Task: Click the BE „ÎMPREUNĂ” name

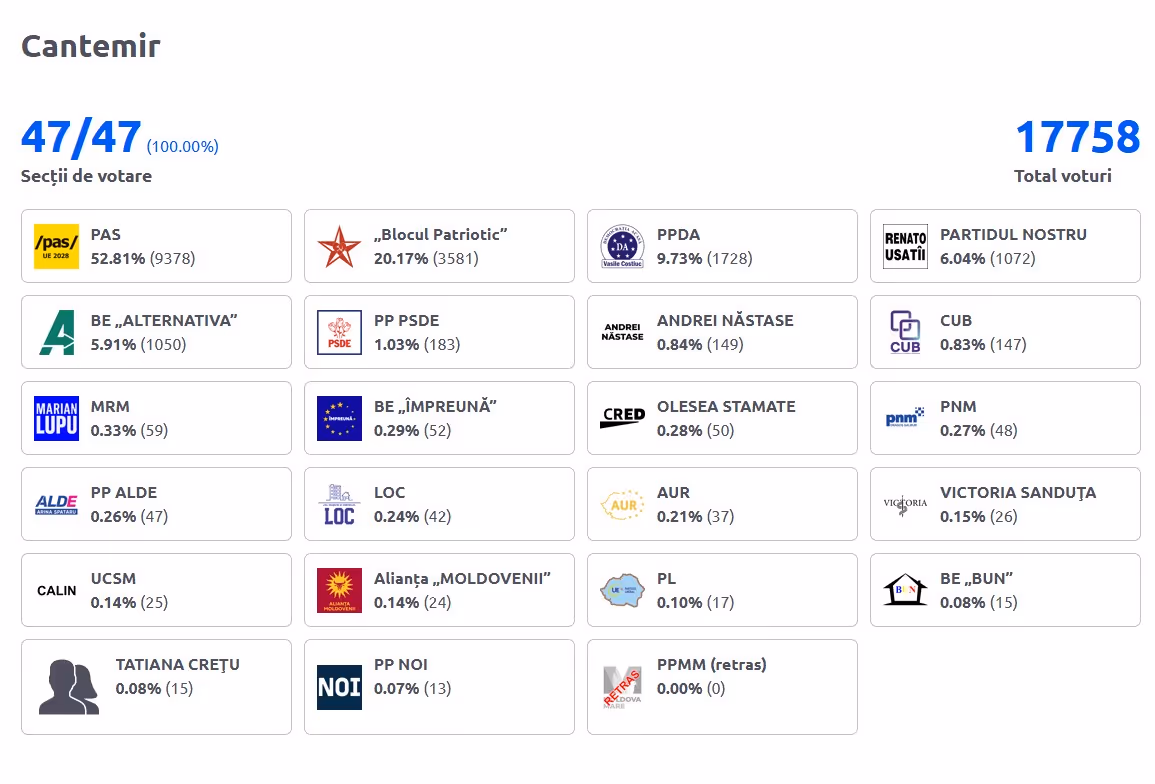Action: pos(435,407)
